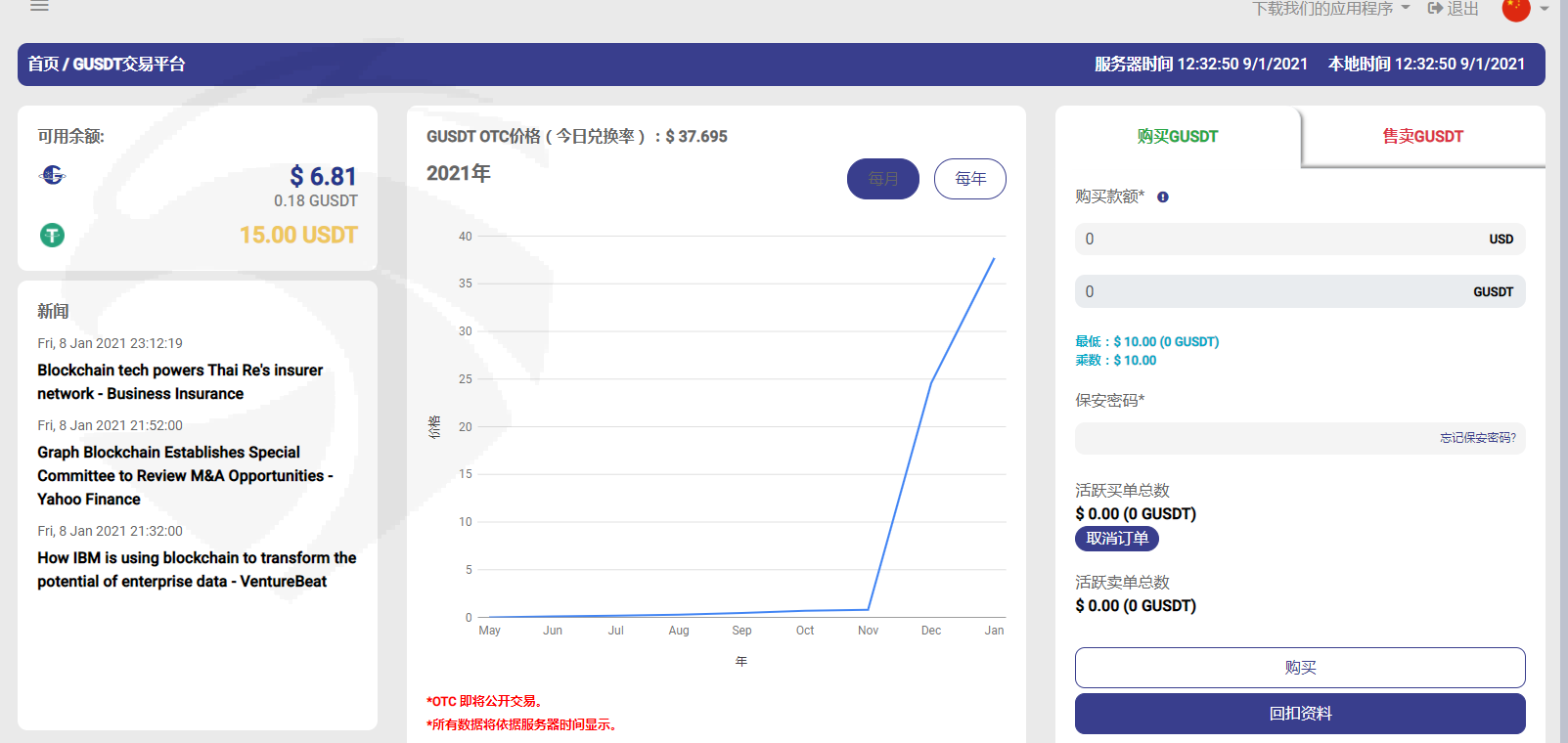Open the language dropdown arrow beside flag
Viewport: 1568px width, 743px height.
point(1545,9)
